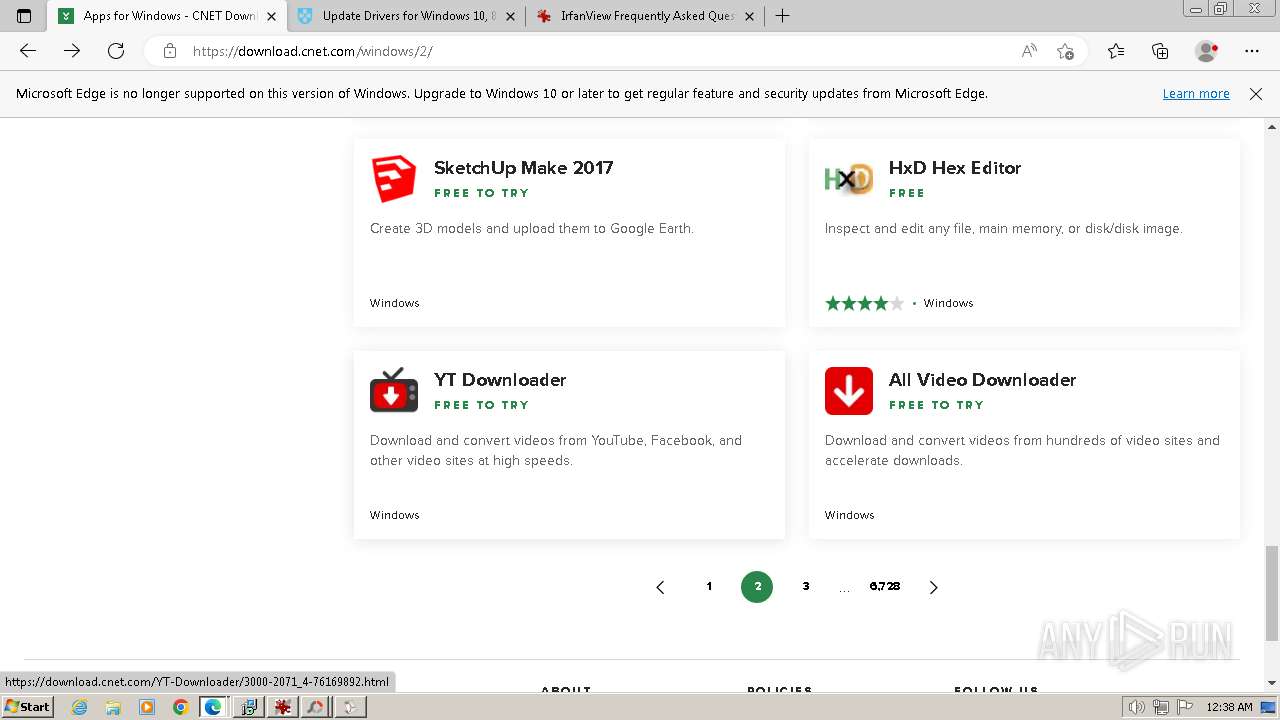Open SketchUp Make 2017 title link

point(523,168)
